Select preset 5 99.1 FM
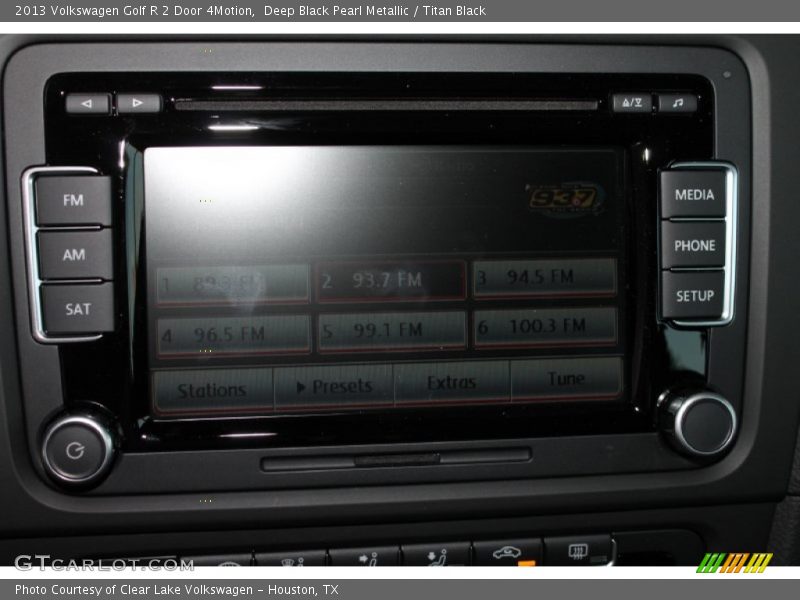The height and width of the screenshot is (600, 800). coord(391,331)
